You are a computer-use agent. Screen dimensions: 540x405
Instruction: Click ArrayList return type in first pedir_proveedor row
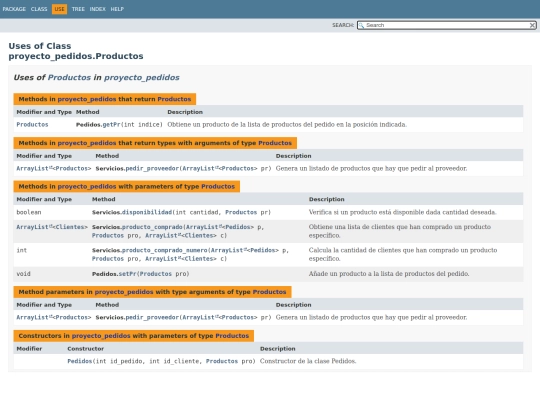(x=32, y=168)
